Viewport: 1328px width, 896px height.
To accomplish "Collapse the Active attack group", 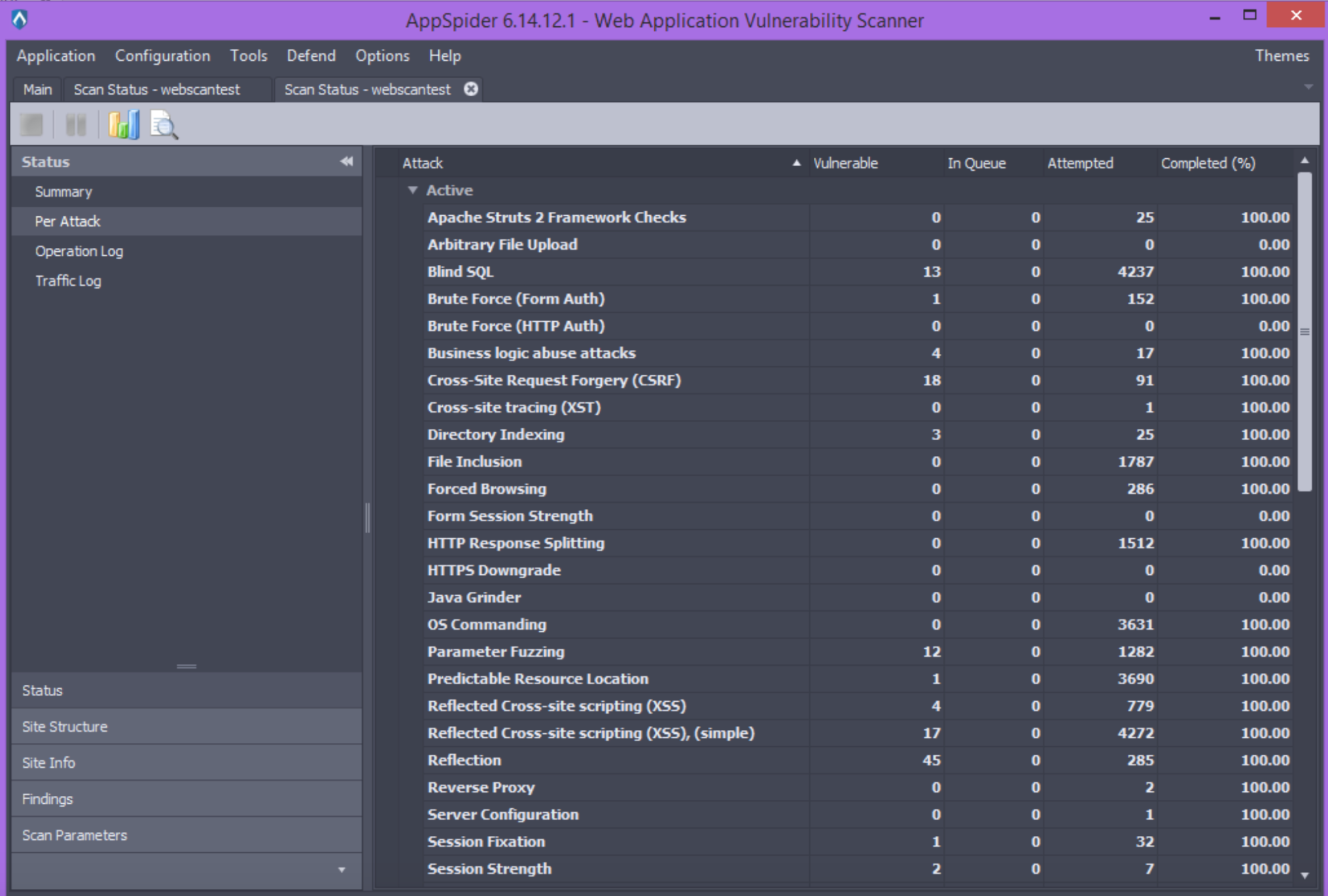I will (x=412, y=190).
